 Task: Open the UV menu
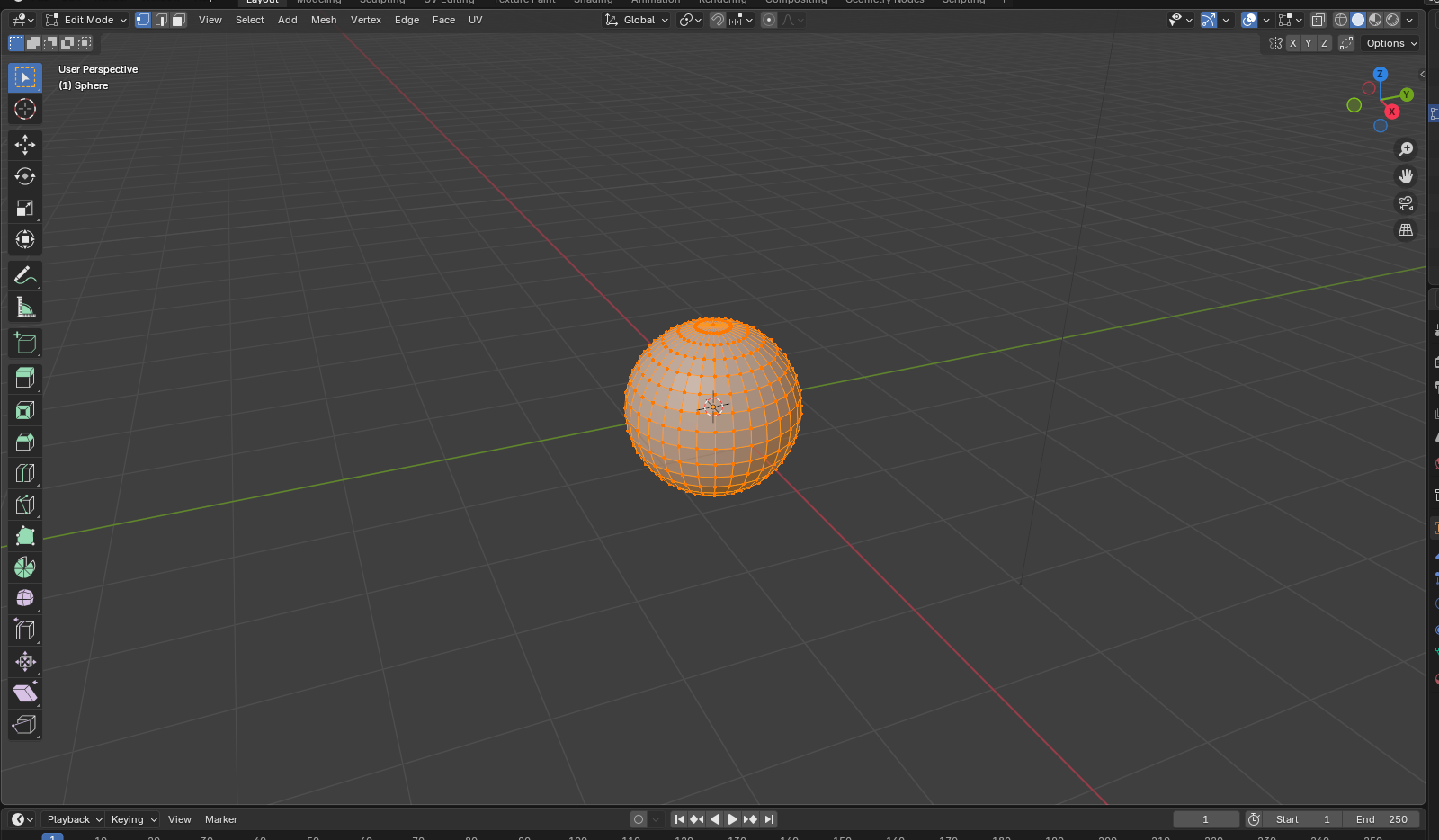point(476,20)
